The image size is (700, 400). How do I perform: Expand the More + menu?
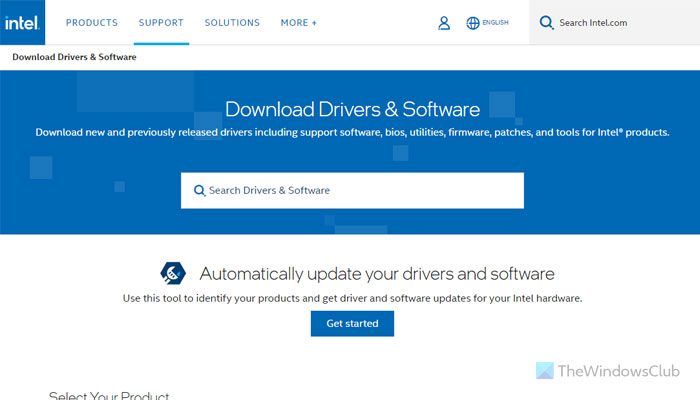pyautogui.click(x=299, y=23)
